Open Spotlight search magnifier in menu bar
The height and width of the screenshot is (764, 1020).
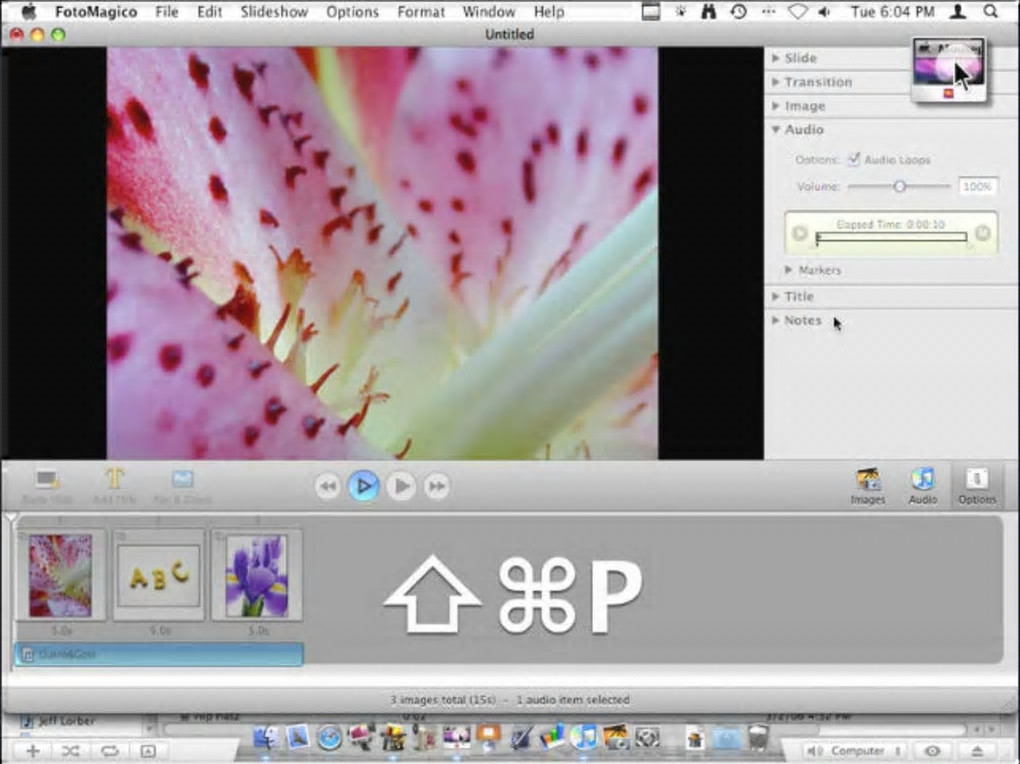pyautogui.click(x=990, y=12)
